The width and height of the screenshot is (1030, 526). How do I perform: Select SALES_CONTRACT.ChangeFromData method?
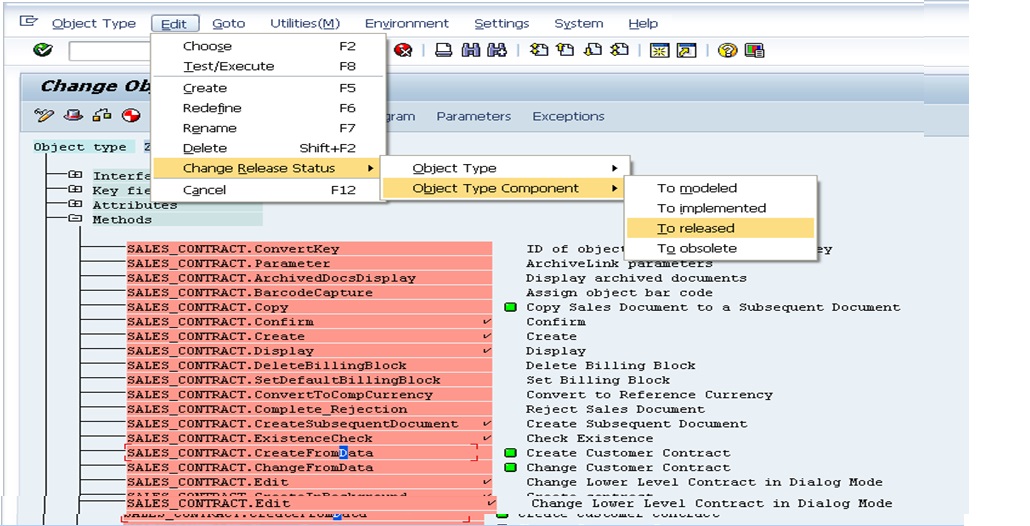click(309, 468)
